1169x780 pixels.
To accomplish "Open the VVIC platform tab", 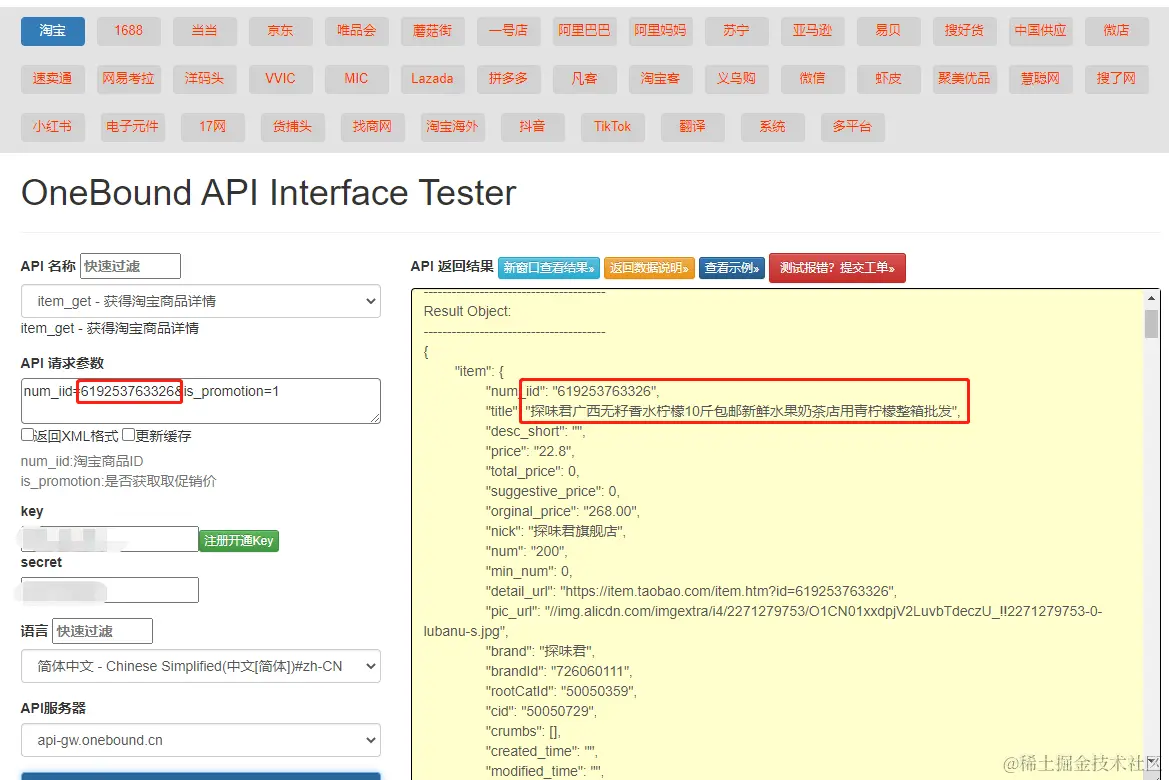I will pos(280,78).
